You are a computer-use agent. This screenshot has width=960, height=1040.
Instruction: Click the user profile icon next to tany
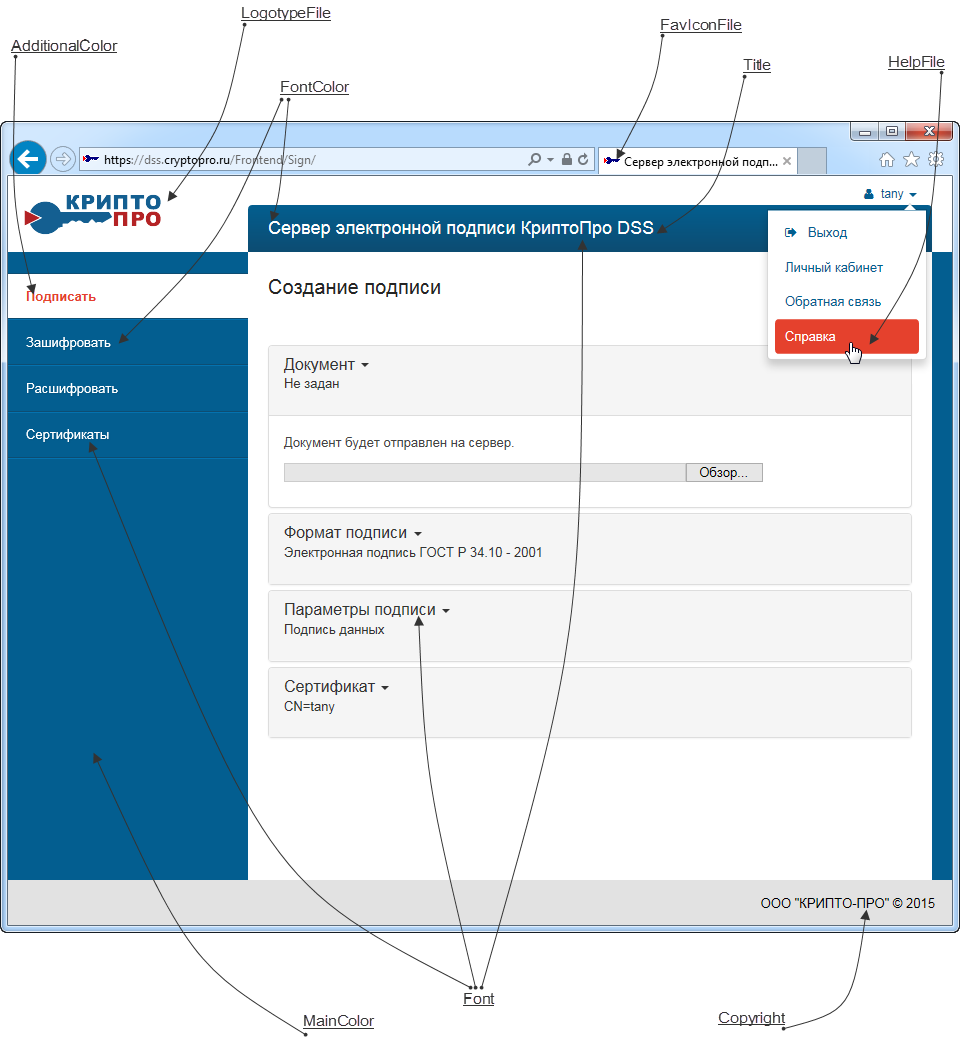pyautogui.click(x=868, y=194)
